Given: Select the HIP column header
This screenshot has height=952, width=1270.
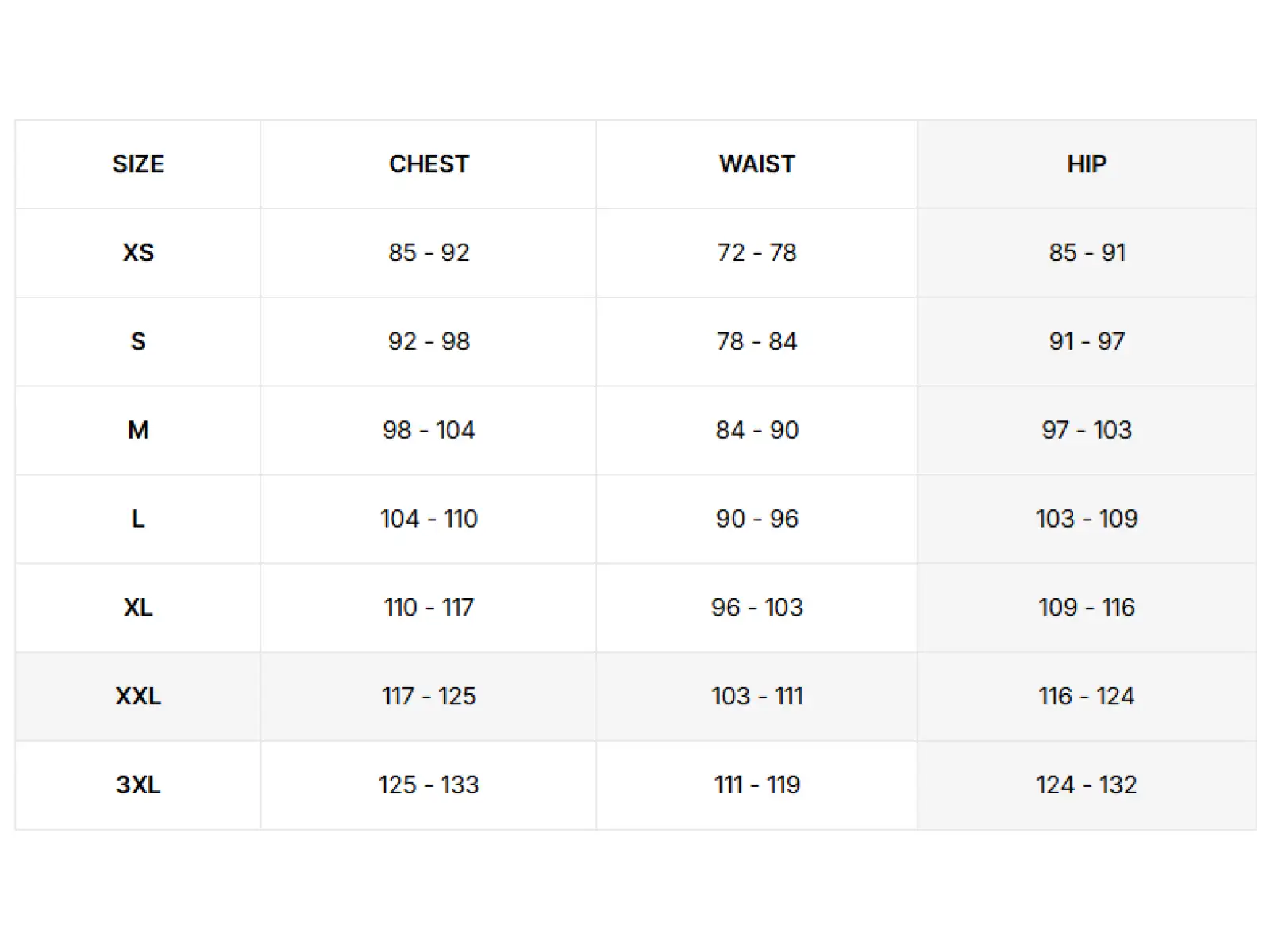Looking at the screenshot, I should point(1087,164).
